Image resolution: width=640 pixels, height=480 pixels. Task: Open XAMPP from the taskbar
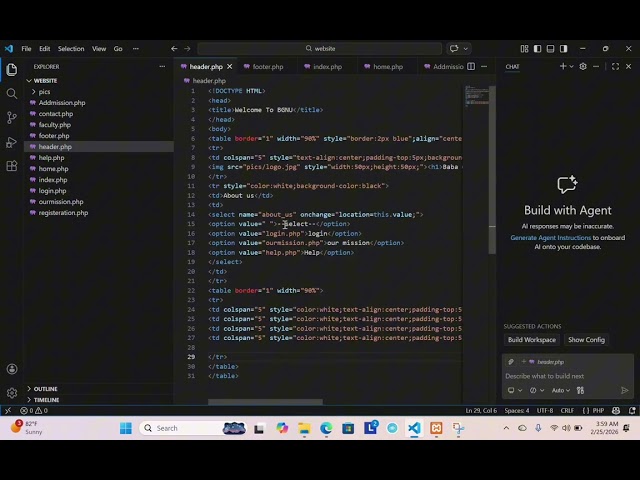pos(436,428)
